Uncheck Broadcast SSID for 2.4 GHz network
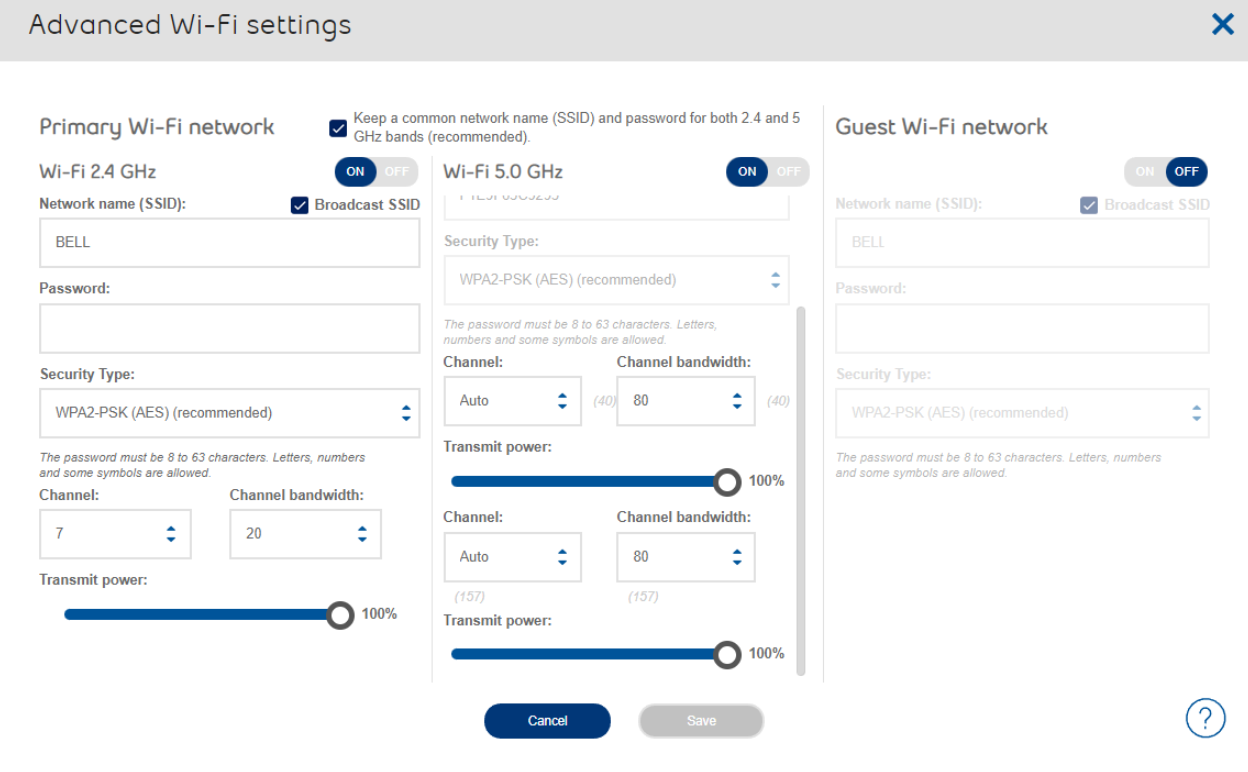The height and width of the screenshot is (772, 1248). pos(300,206)
